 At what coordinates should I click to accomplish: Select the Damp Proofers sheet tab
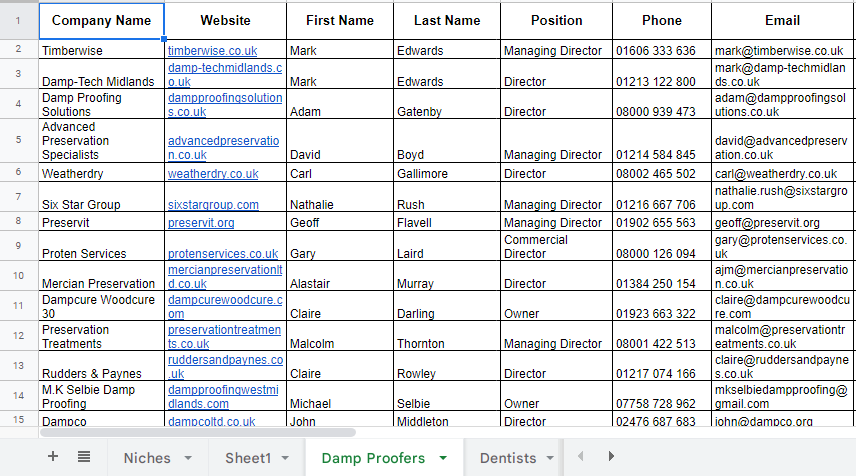373,458
